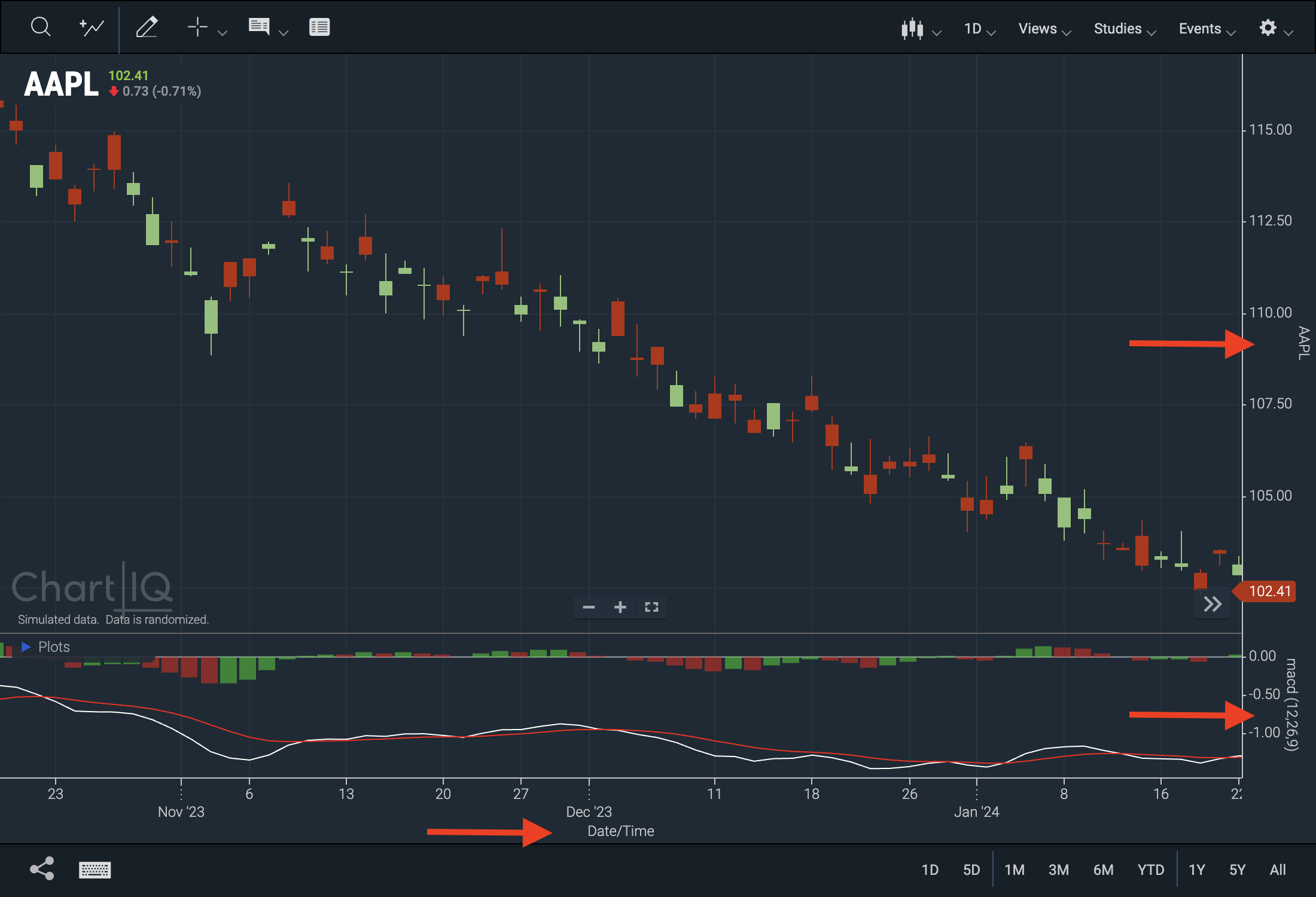Screen dimensions: 1316x897
Task: Click the full screen chart icon
Action: tap(651, 608)
